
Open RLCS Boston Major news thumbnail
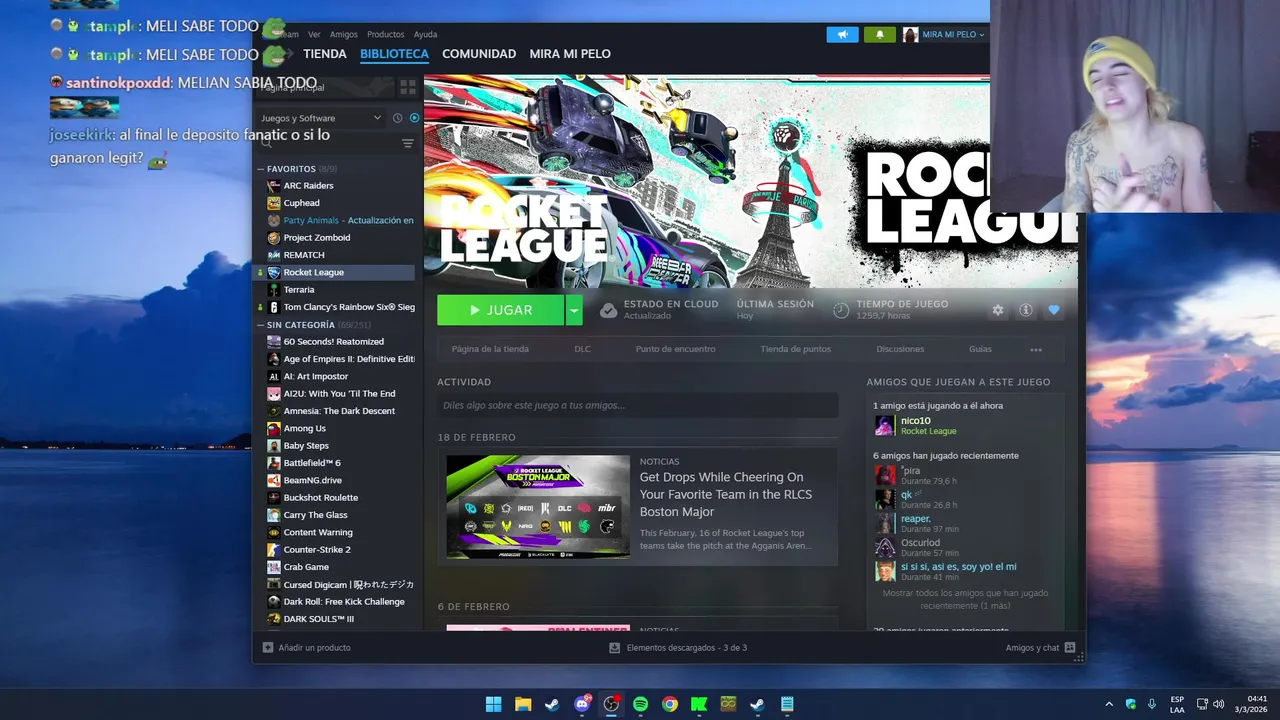point(538,507)
